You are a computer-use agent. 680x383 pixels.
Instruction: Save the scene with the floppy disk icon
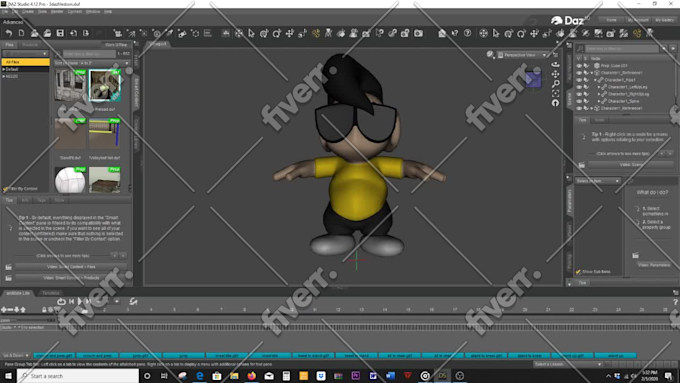tap(60, 33)
